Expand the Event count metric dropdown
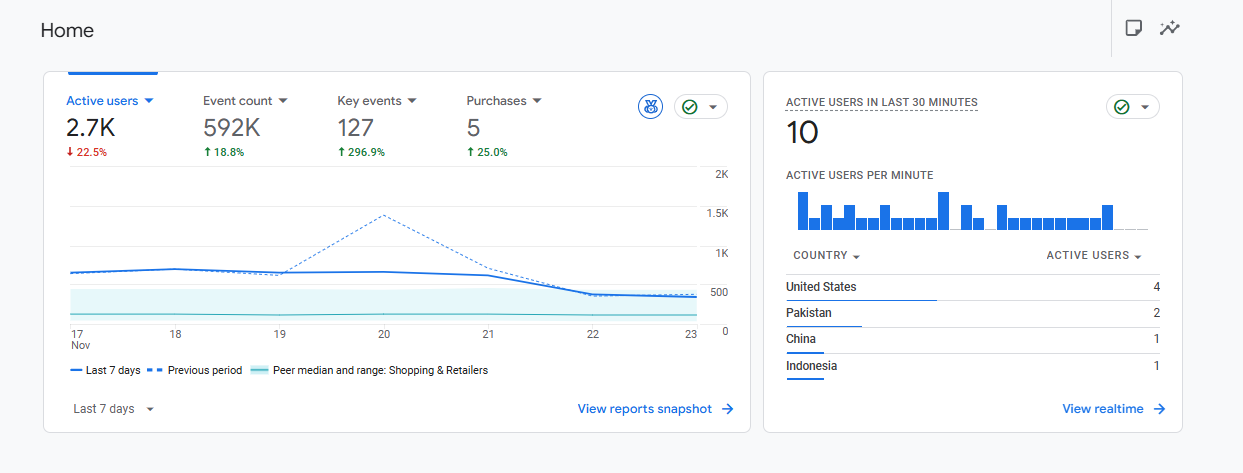The image size is (1243, 473). 283,101
